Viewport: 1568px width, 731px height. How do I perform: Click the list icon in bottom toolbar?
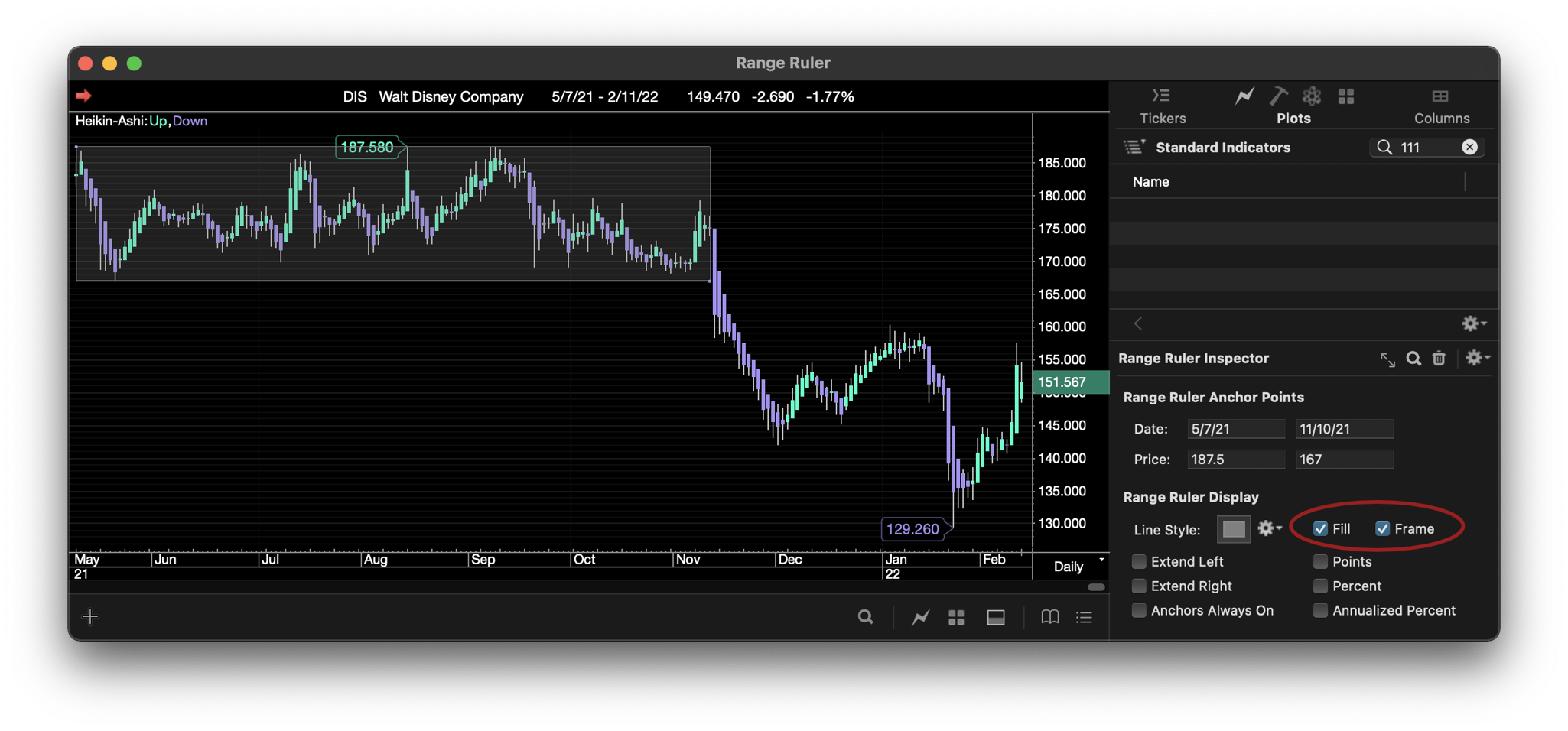coord(1084,617)
